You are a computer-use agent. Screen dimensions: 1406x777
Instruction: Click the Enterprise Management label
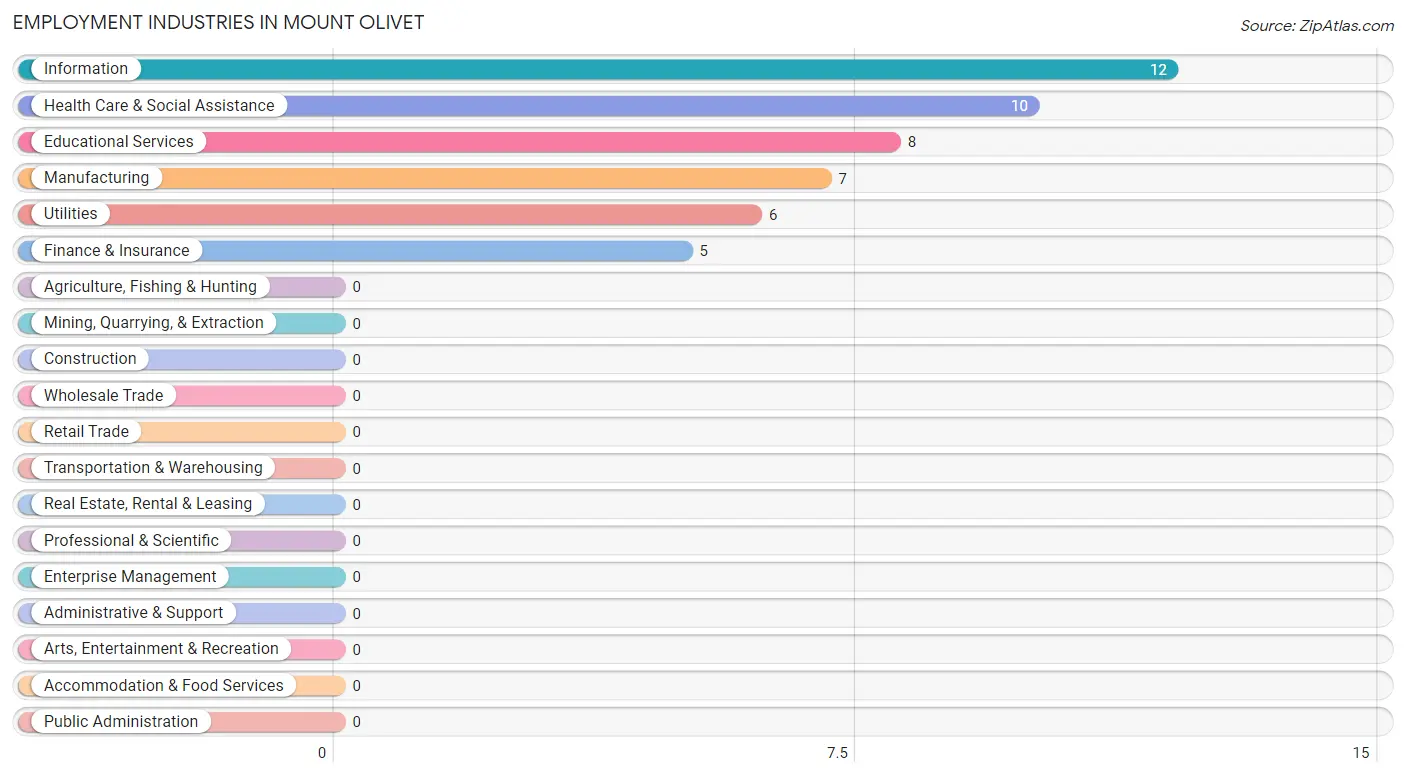[x=130, y=577]
